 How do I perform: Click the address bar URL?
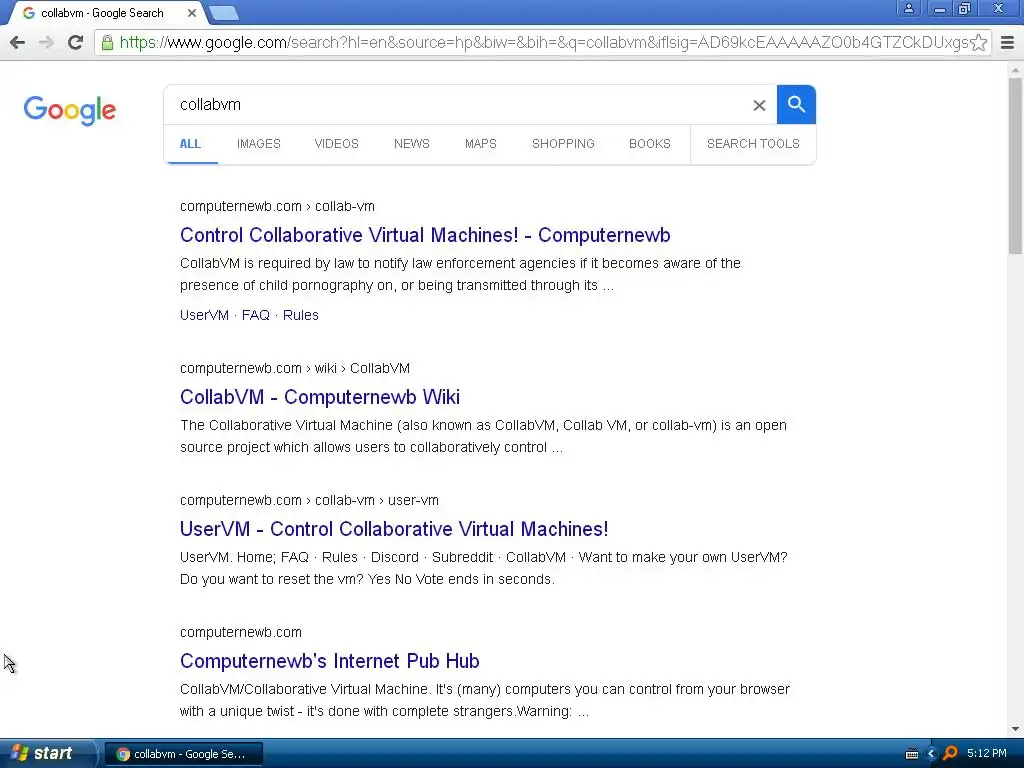[x=543, y=43]
